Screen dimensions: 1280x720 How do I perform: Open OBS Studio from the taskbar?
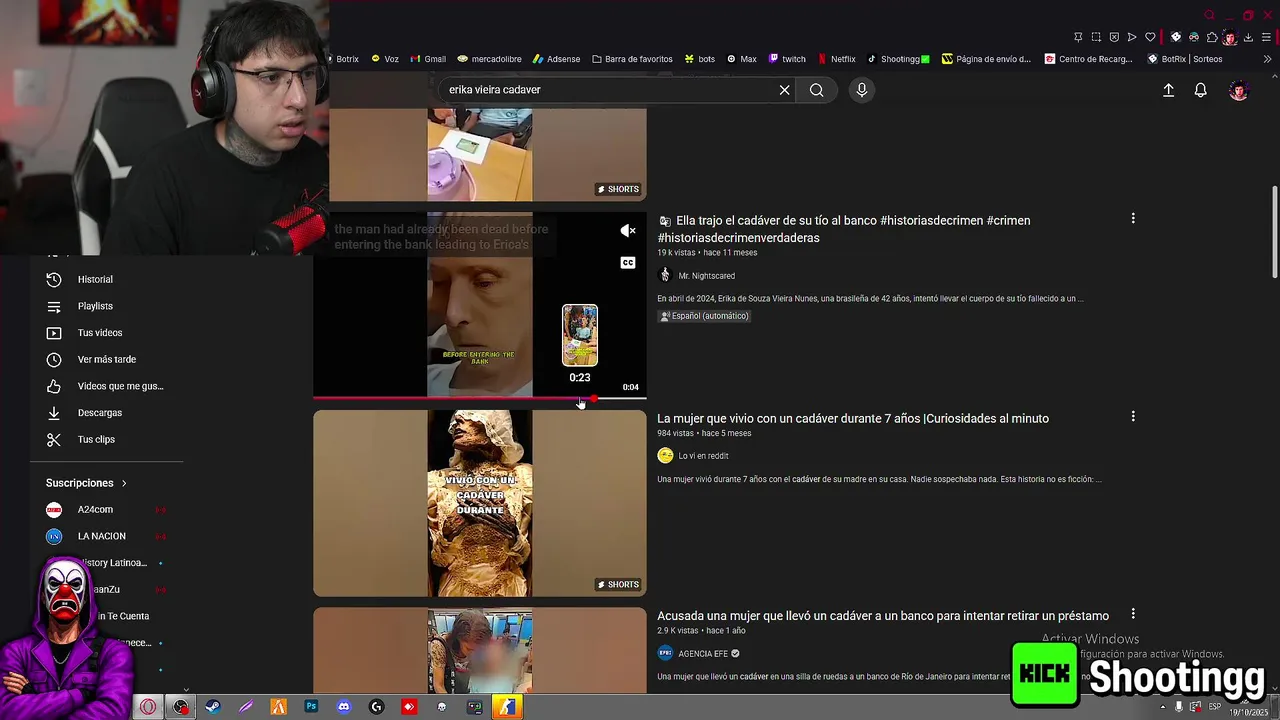(x=181, y=707)
